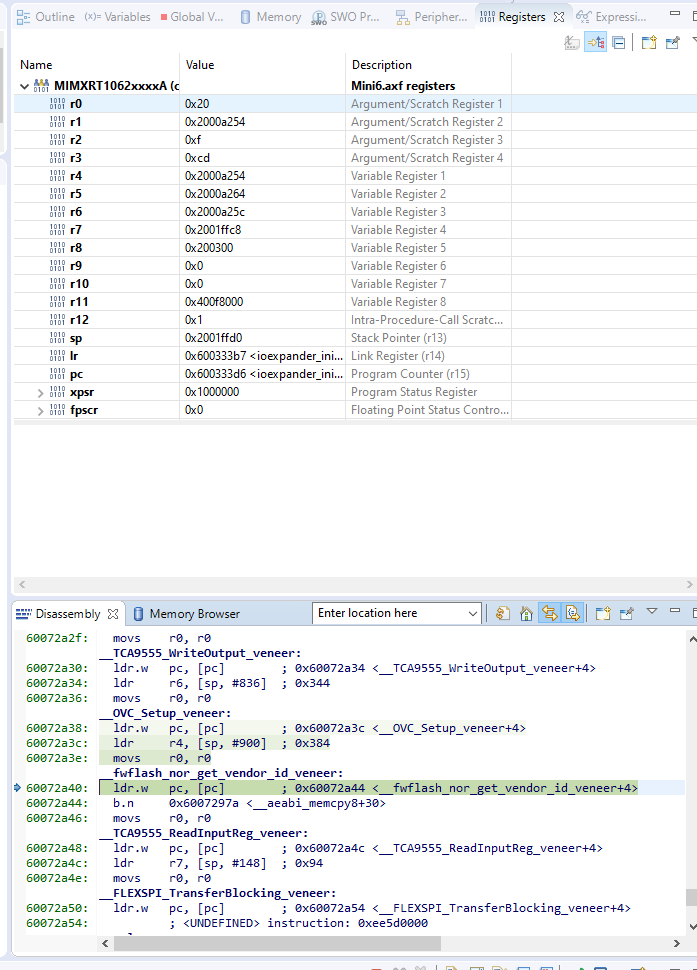Screen dimensions: 697x970
Task: Click value 0x2001ffd0 of sp
Action: pyautogui.click(x=213, y=338)
